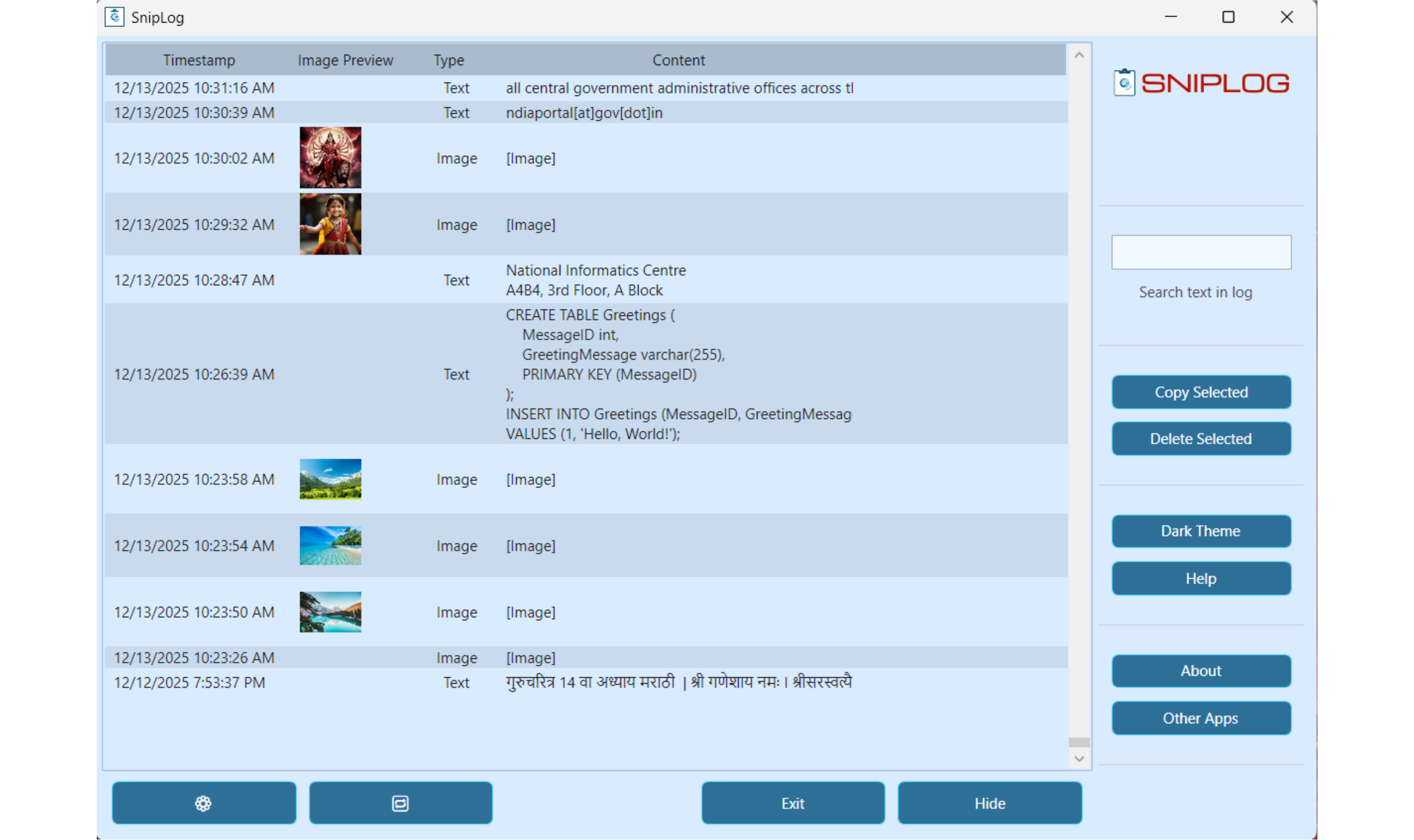This screenshot has width=1414, height=840.
Task: Select the beach thumbnail at 10:23:54
Action: click(331, 545)
